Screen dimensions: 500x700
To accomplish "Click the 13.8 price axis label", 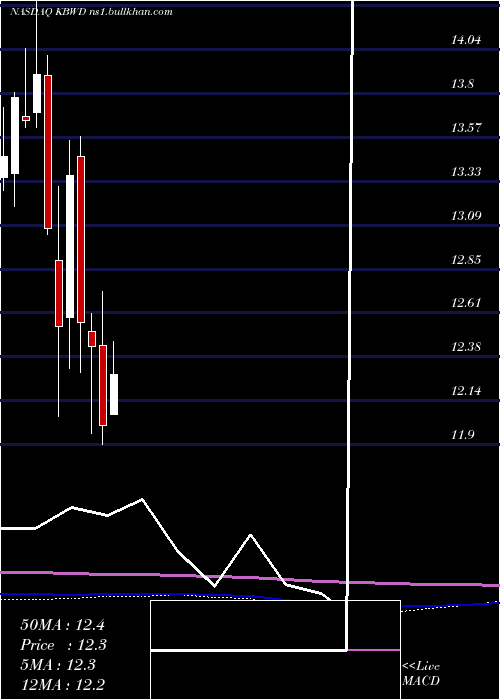I will pyautogui.click(x=462, y=84).
